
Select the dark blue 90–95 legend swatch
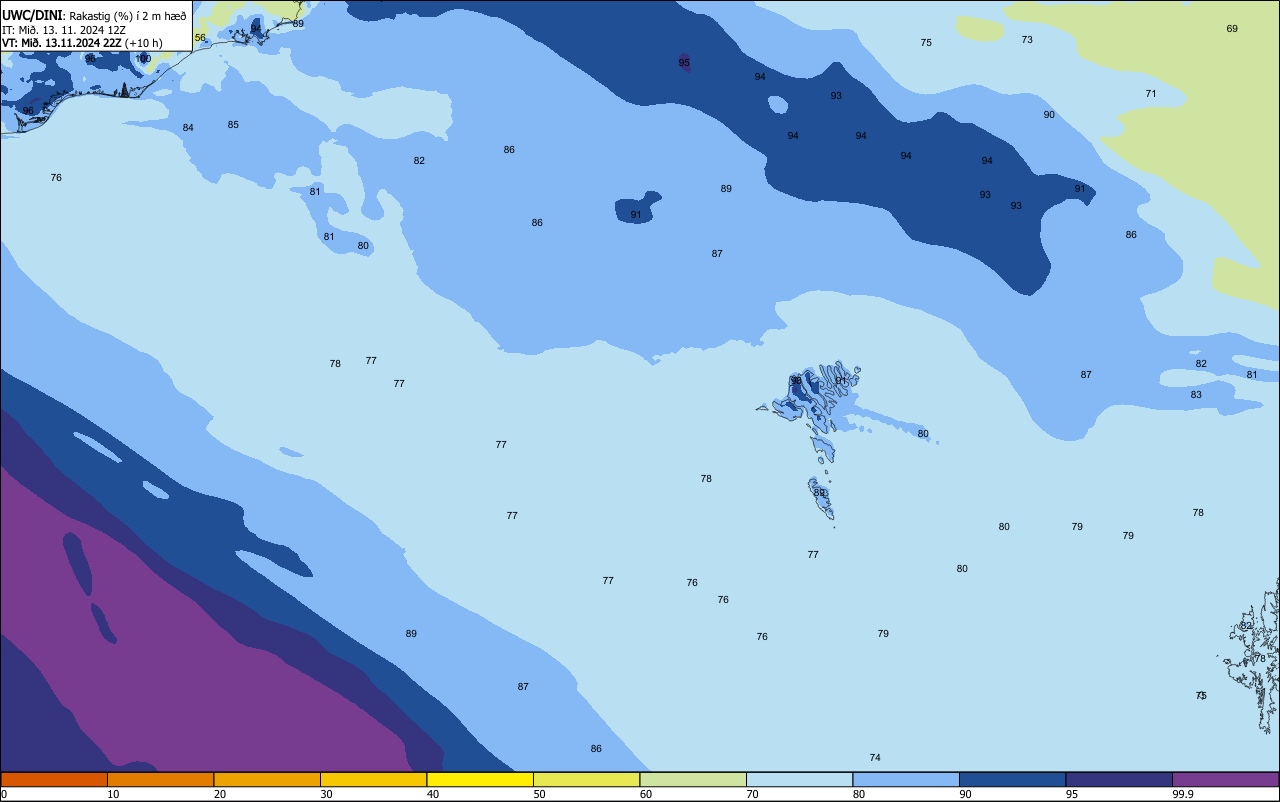pyautogui.click(x=1012, y=779)
